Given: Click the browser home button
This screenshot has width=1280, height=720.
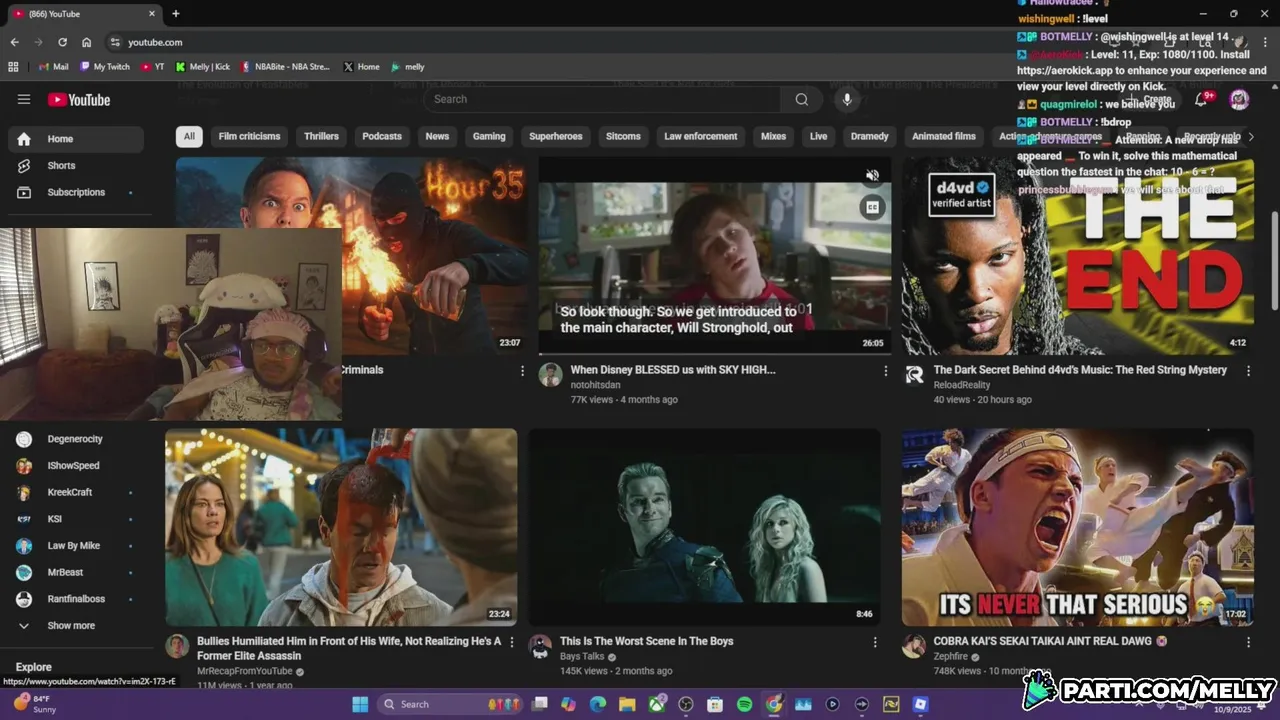Looking at the screenshot, I should pyautogui.click(x=87, y=42).
